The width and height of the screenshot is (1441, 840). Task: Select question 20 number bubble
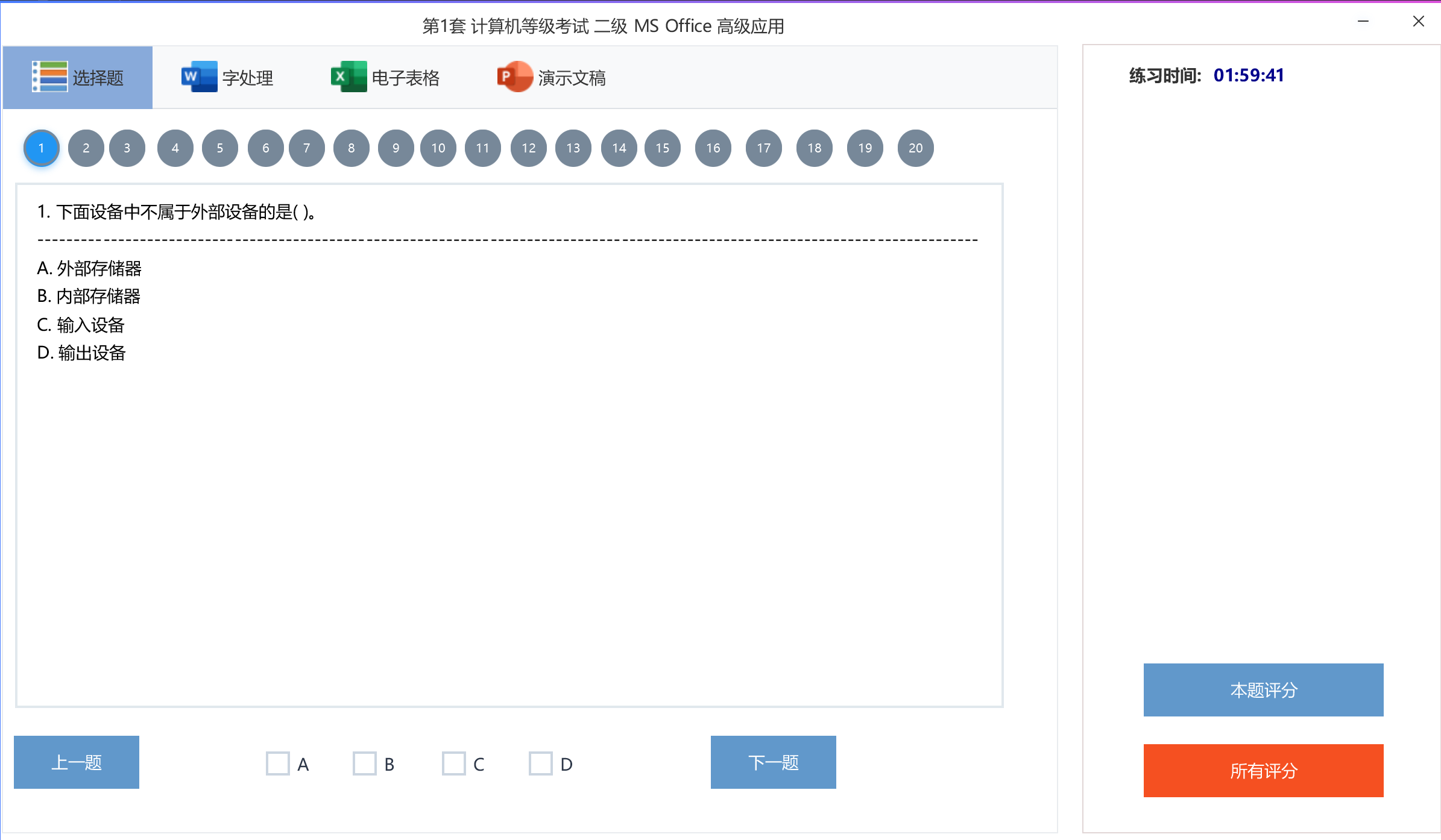click(x=915, y=148)
